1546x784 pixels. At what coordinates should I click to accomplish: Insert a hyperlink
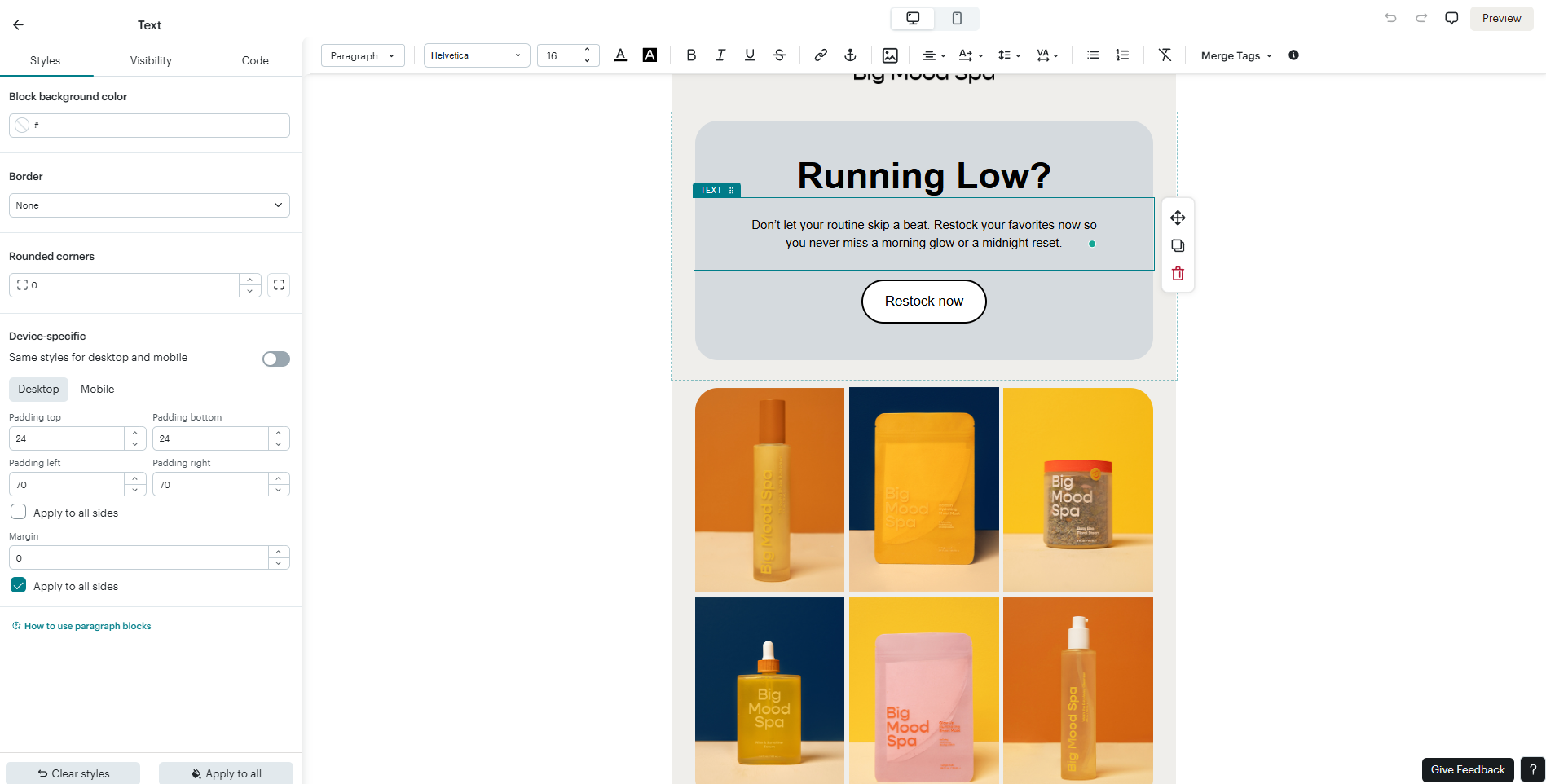click(x=821, y=55)
